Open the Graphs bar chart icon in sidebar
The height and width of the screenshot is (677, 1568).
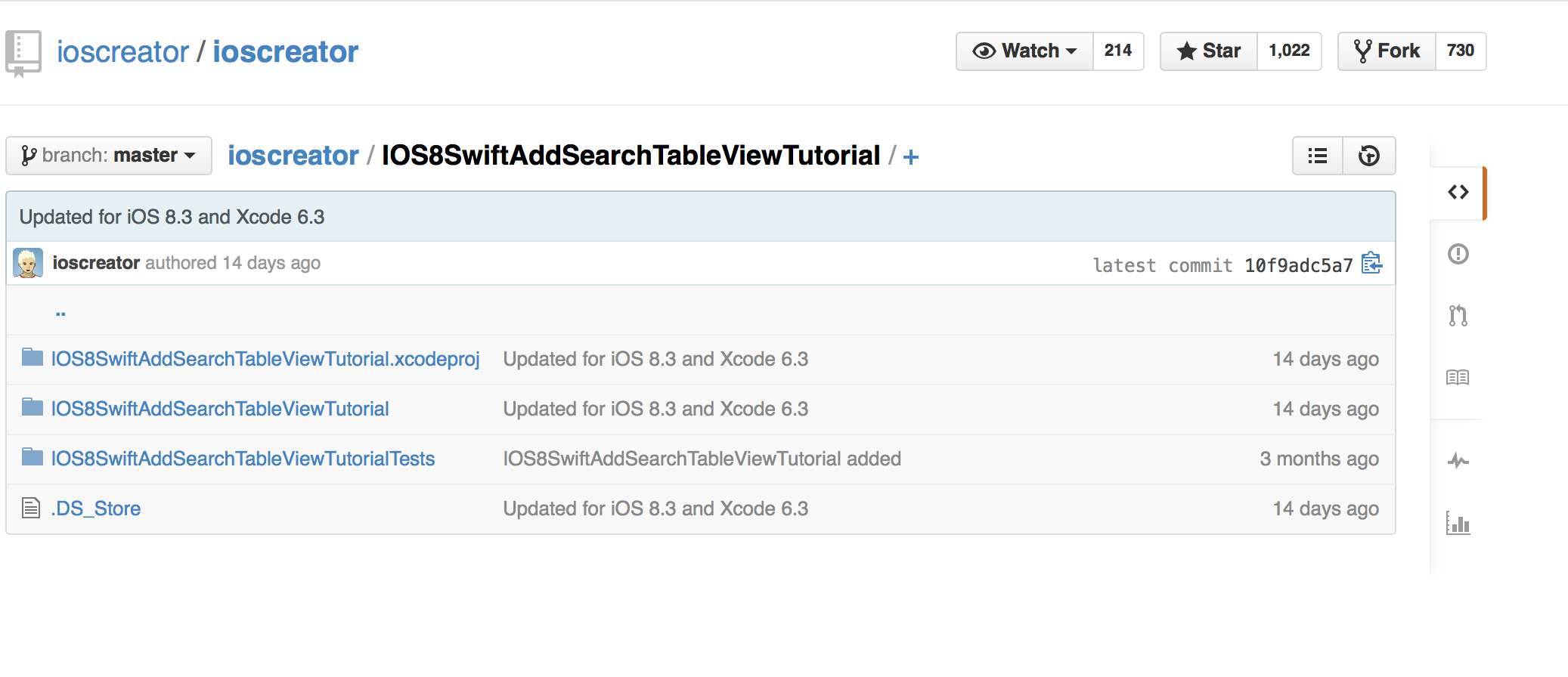pos(1458,523)
